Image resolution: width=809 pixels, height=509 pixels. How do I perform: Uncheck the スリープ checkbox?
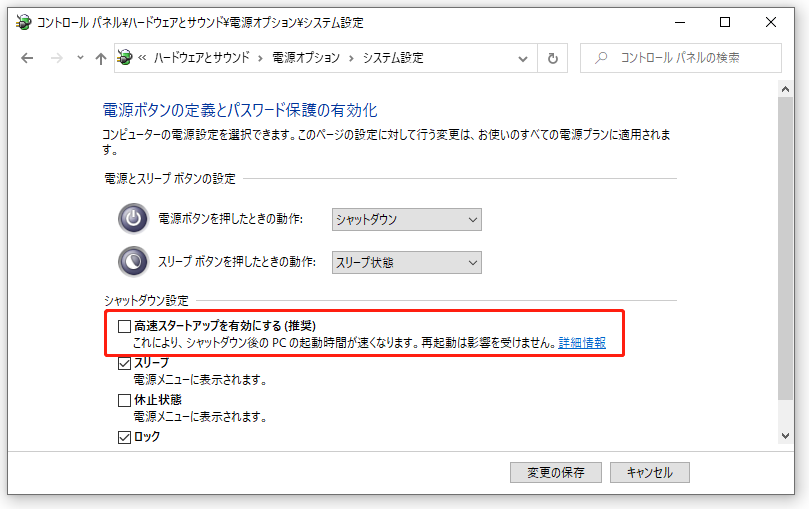tap(124, 364)
